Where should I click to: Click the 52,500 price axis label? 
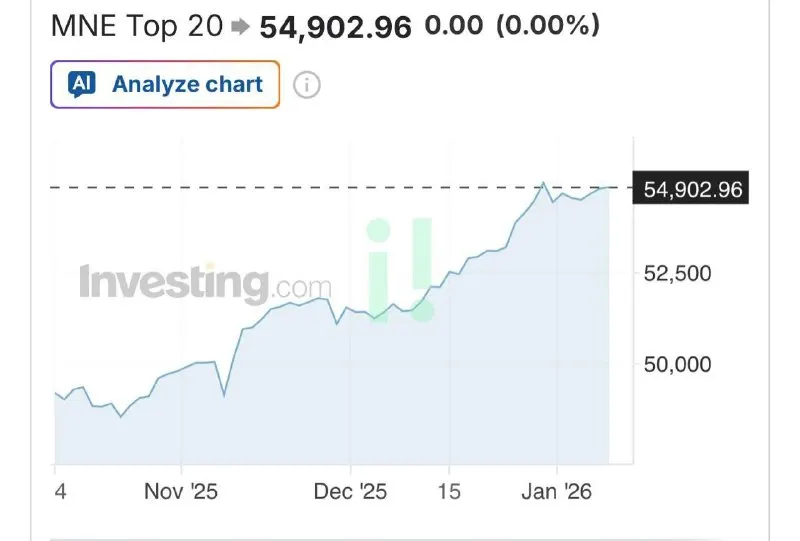(678, 274)
